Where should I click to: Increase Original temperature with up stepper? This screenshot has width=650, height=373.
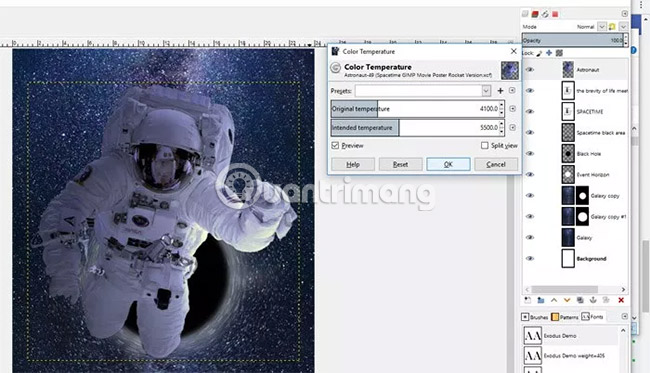pyautogui.click(x=502, y=105)
